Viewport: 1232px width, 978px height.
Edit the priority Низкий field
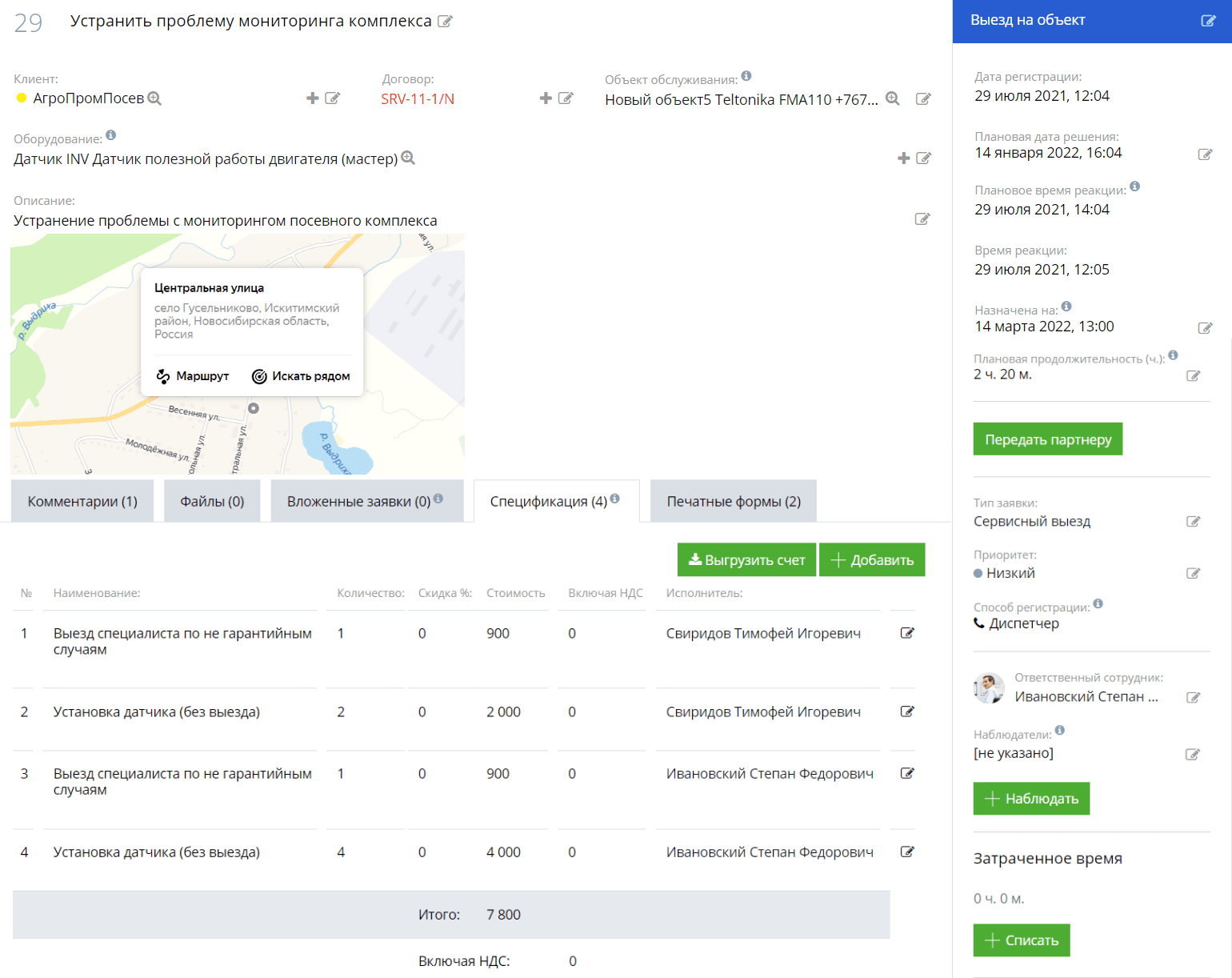pyautogui.click(x=1193, y=573)
